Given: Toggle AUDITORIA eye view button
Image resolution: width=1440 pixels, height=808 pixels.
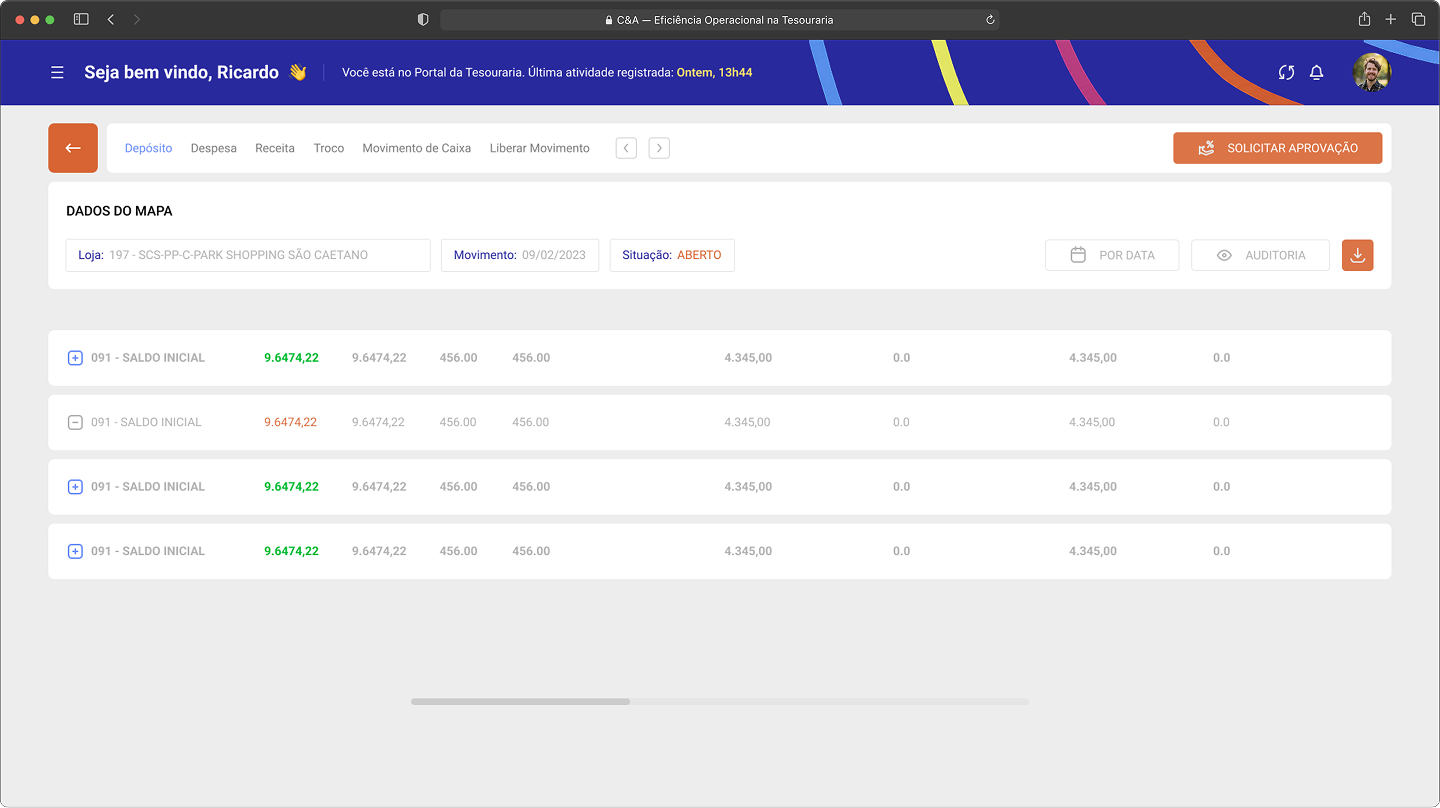Looking at the screenshot, I should coord(1260,255).
